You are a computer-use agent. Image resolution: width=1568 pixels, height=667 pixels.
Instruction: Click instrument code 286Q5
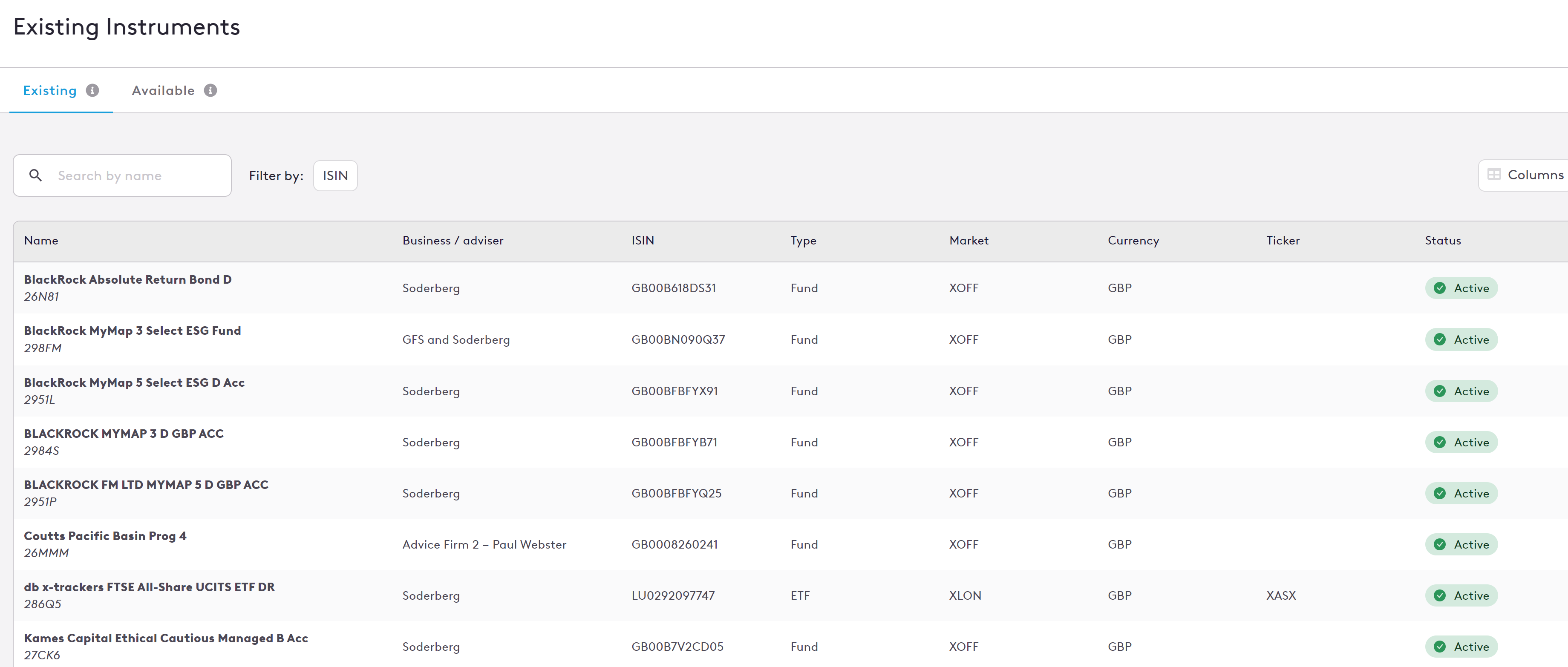43,604
